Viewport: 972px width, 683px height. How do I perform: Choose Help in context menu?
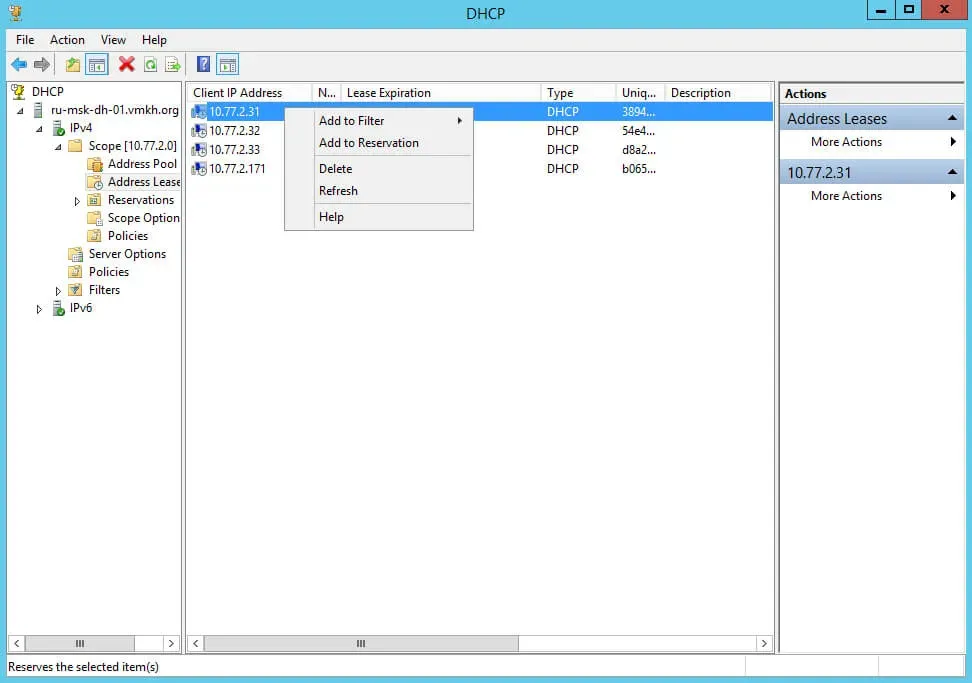pyautogui.click(x=379, y=217)
